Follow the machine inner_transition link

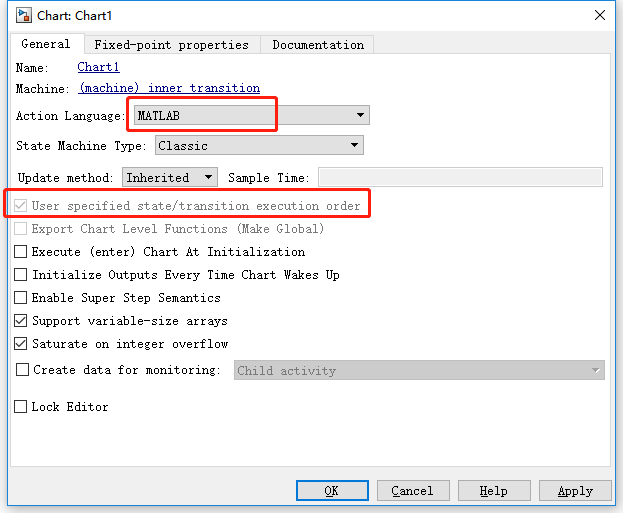(x=169, y=88)
